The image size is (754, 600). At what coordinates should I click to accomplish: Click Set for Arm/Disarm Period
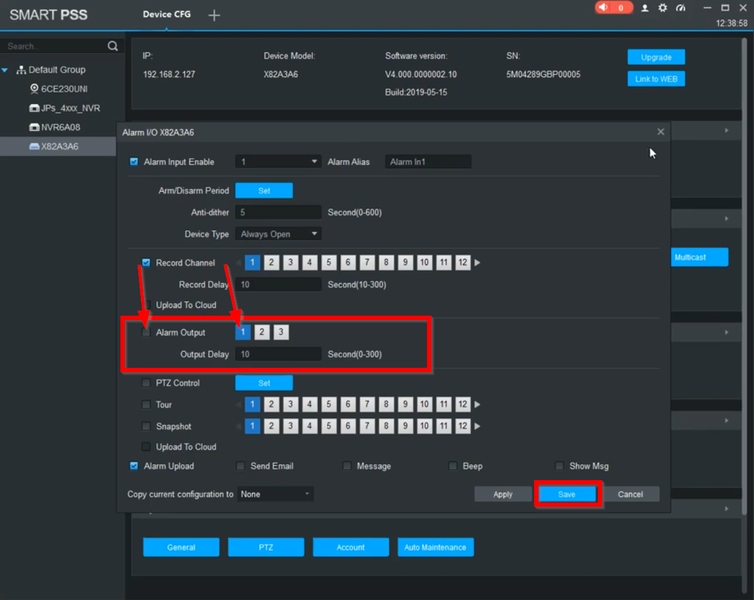(264, 191)
